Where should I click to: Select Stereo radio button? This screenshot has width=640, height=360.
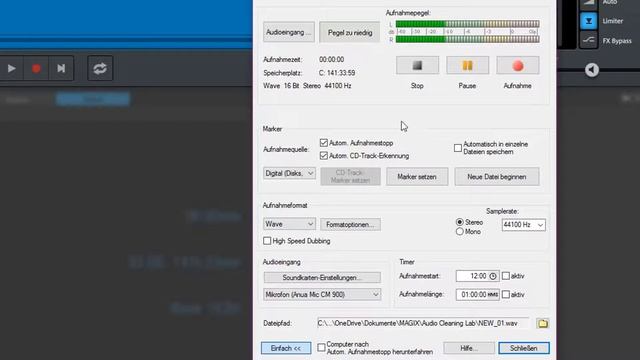[460, 222]
